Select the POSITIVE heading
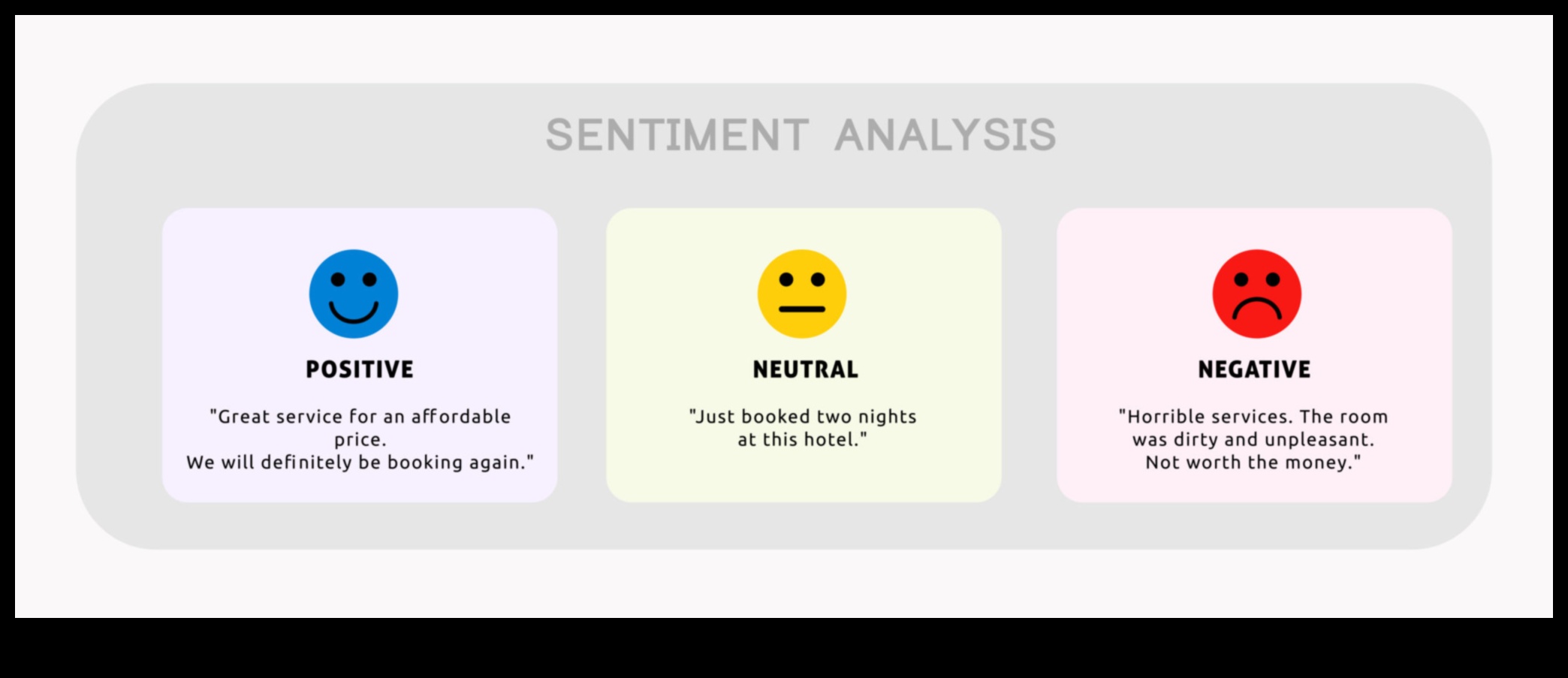This screenshot has width=1568, height=678. [x=360, y=369]
